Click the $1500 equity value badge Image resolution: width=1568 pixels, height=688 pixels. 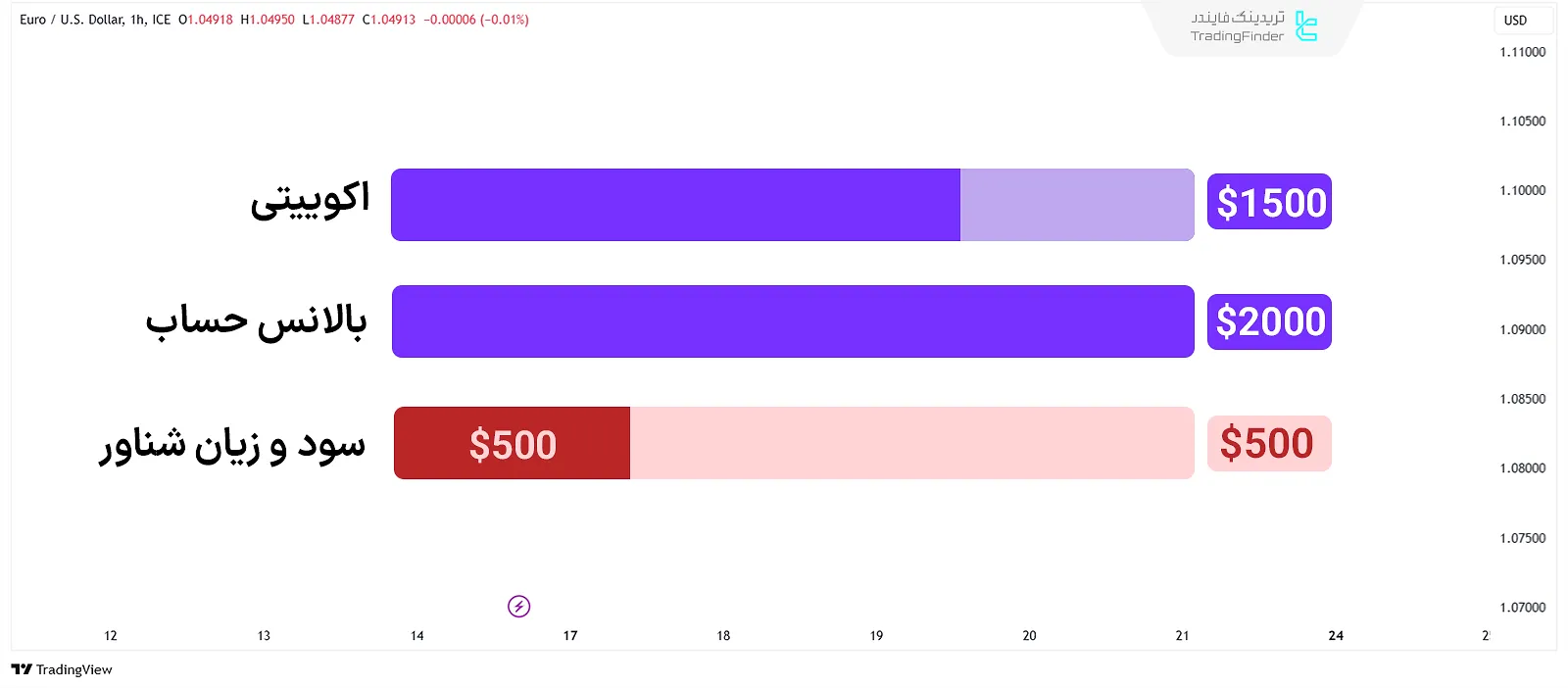tap(1269, 202)
